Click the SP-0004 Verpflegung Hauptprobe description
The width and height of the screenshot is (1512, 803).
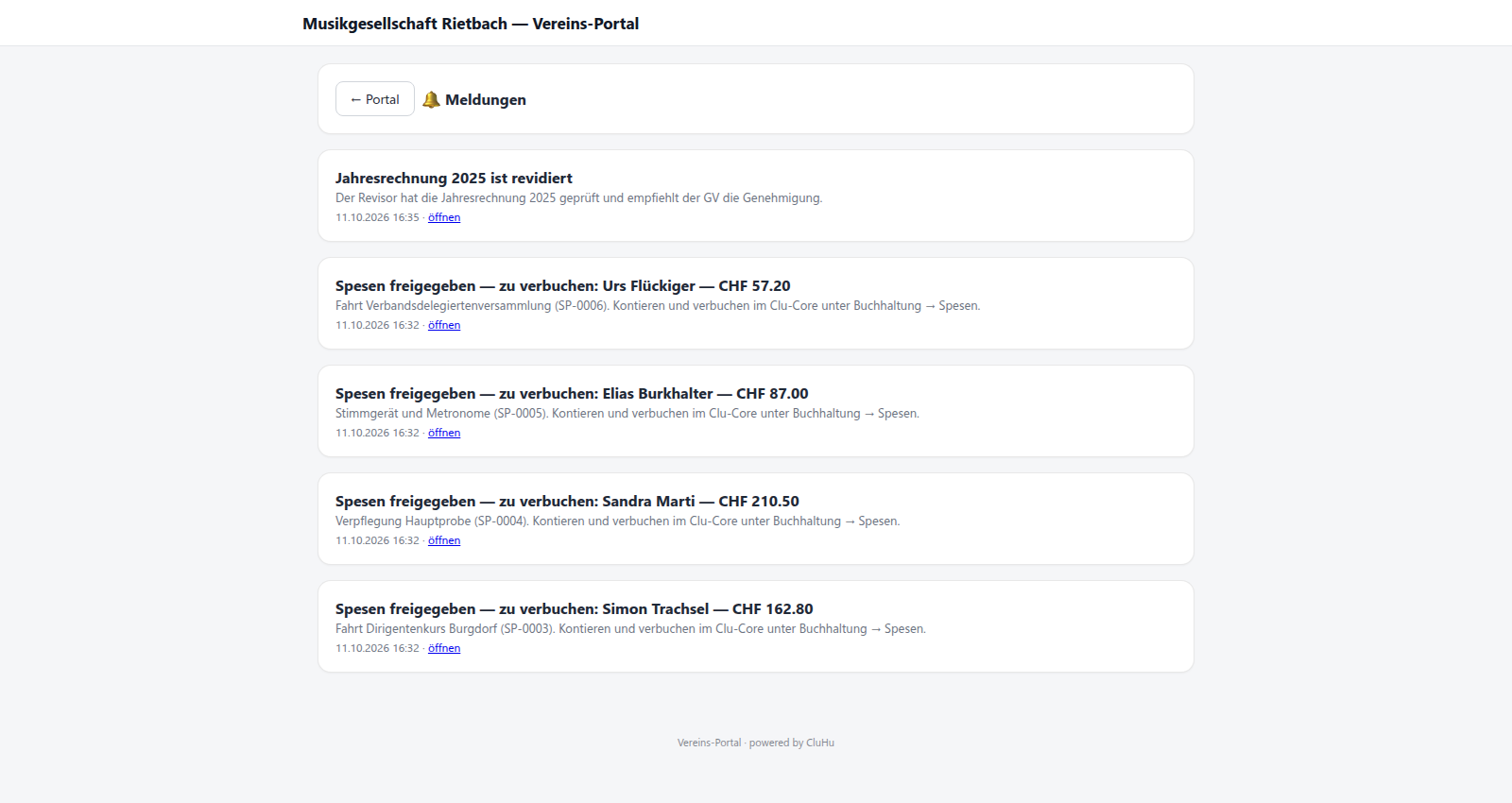(618, 521)
